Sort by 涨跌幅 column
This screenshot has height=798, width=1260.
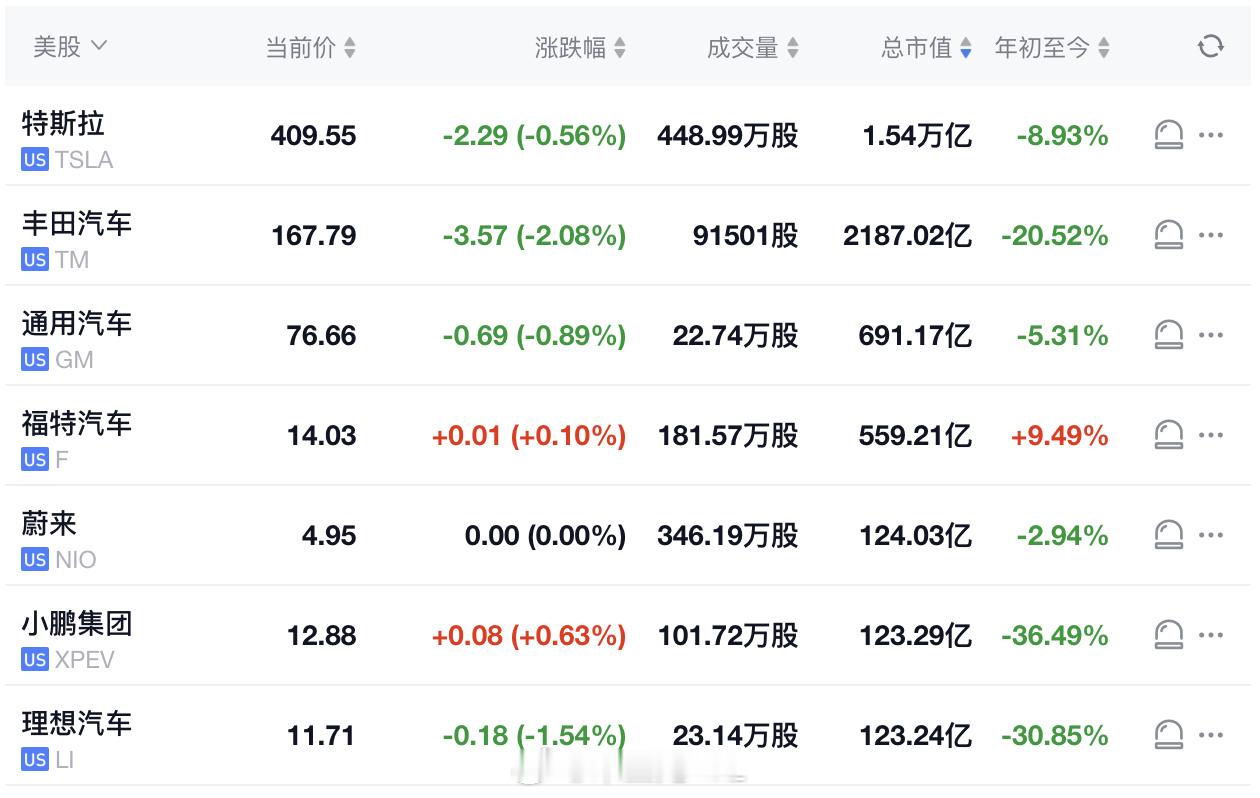(x=580, y=47)
